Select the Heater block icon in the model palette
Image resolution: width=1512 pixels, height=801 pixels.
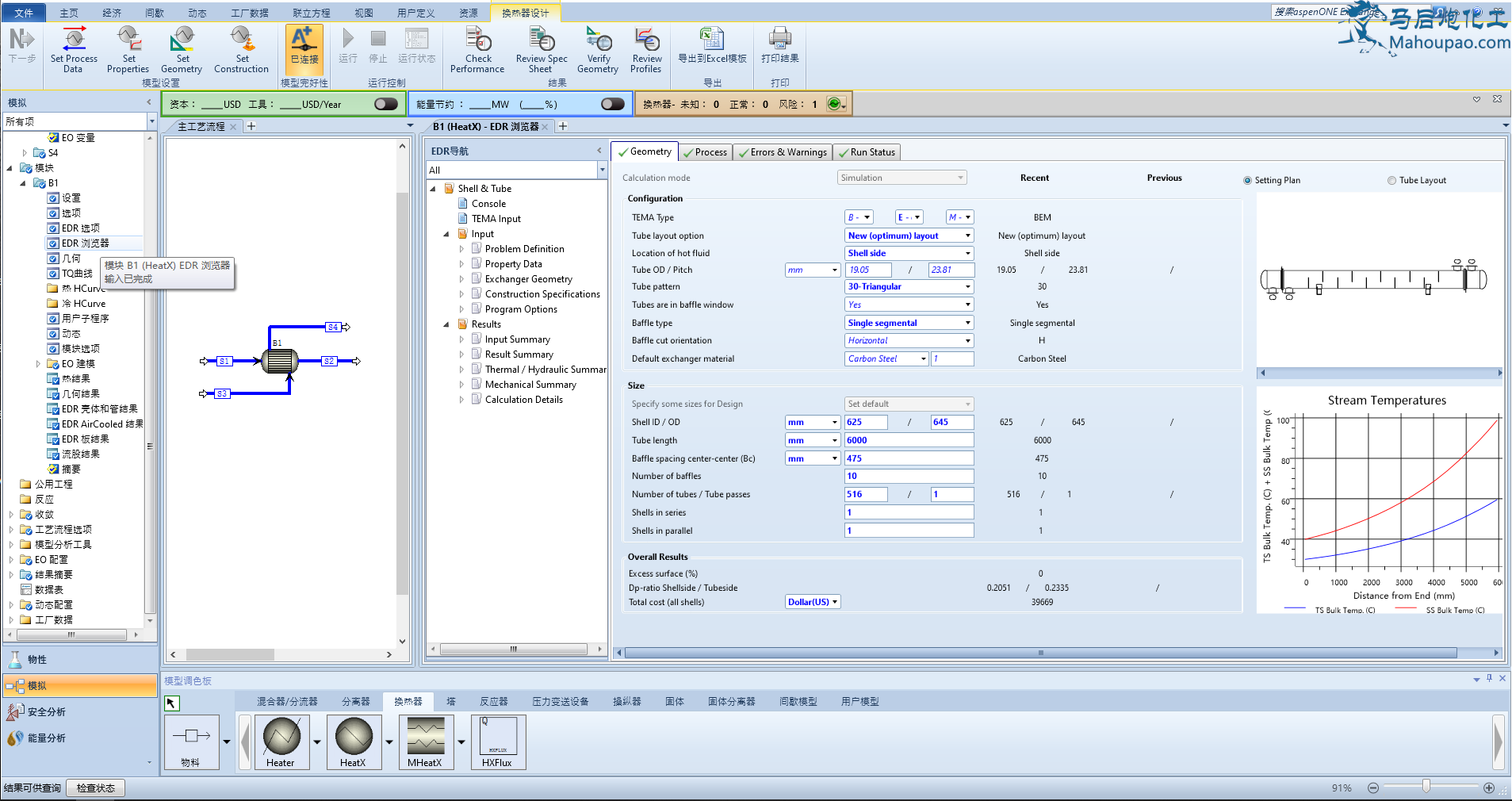281,742
